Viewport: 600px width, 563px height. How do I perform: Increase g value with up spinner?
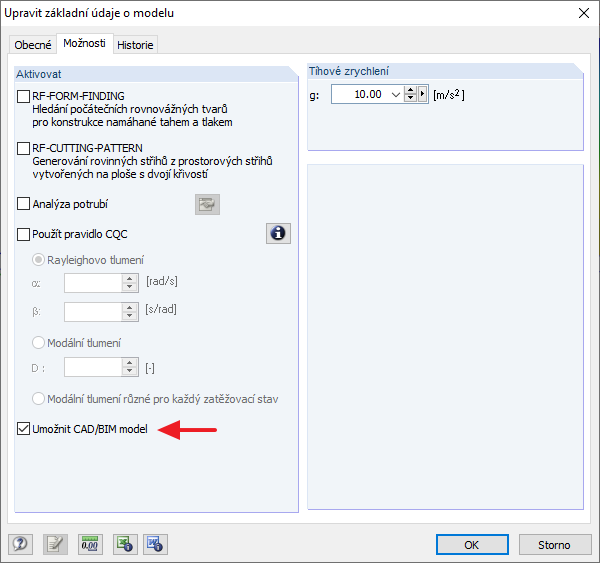410,90
